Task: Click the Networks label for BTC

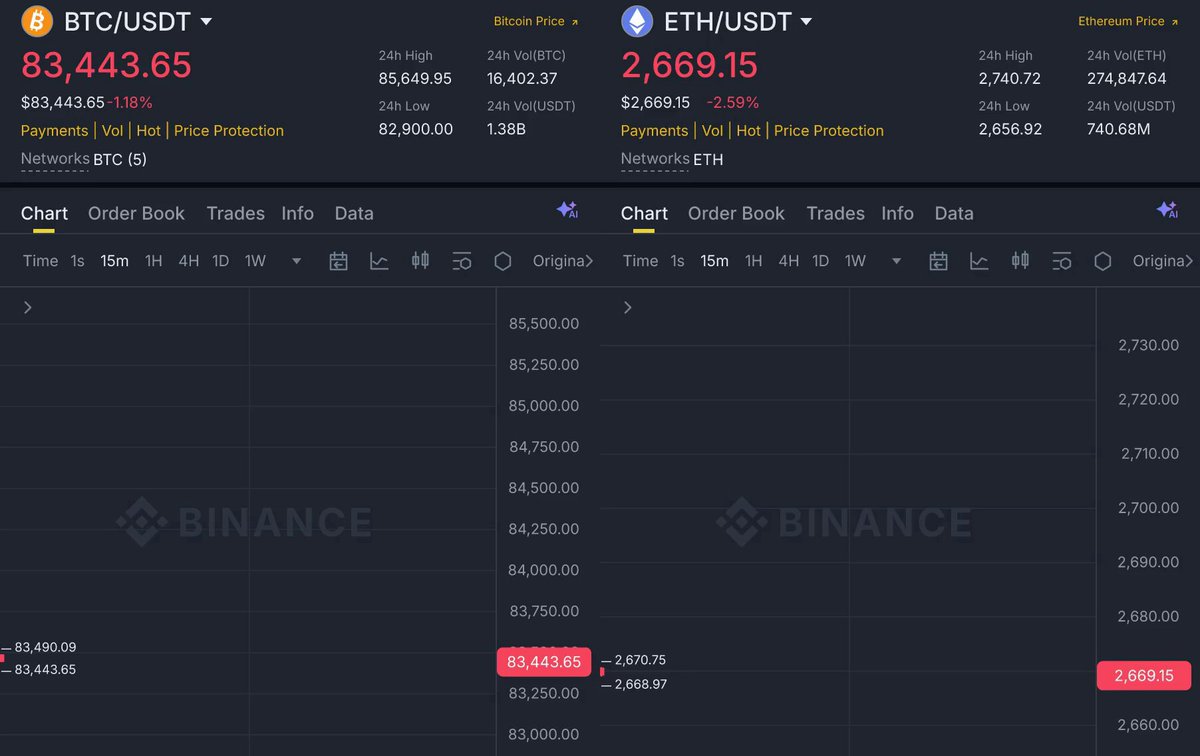Action: [x=55, y=159]
